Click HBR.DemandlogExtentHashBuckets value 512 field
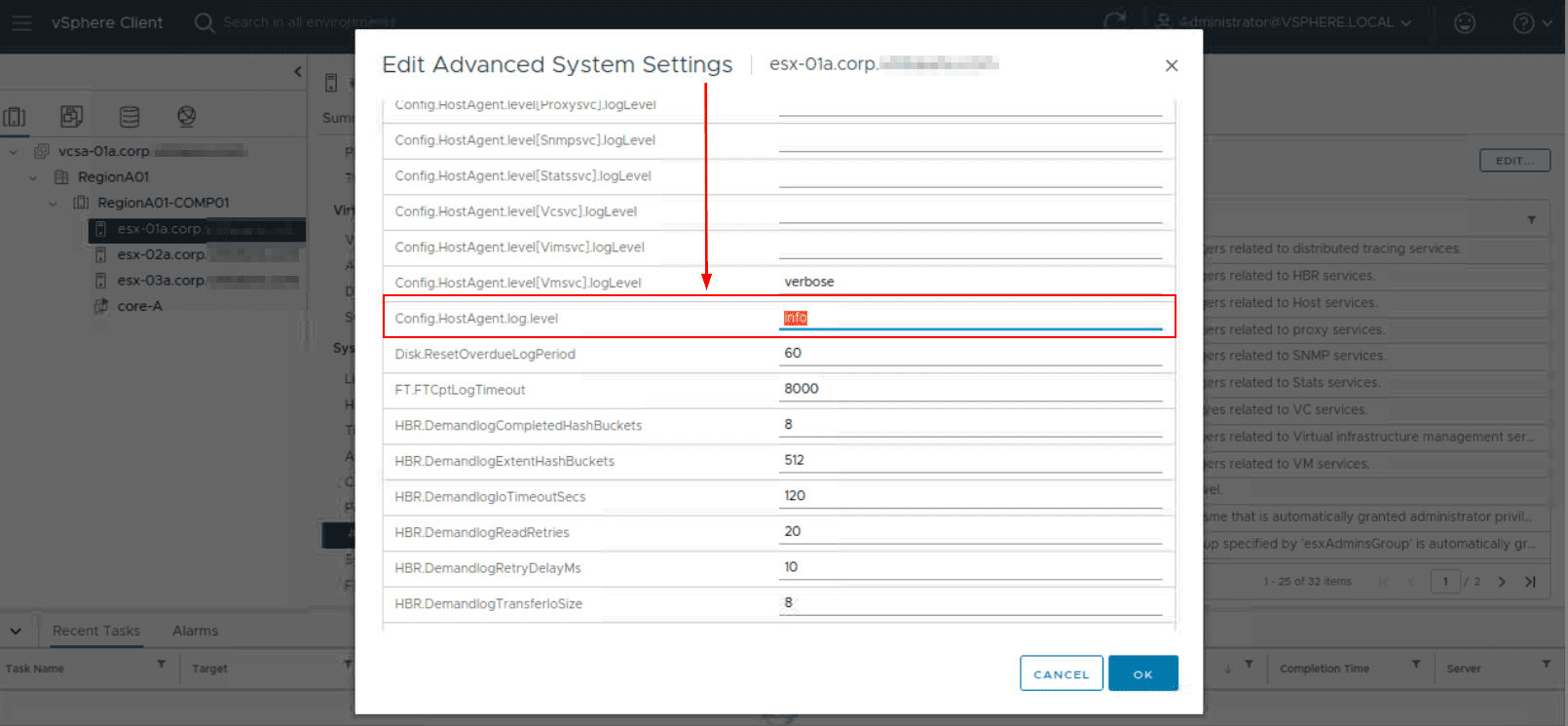Screen dimensions: 1568x726 click(x=970, y=460)
